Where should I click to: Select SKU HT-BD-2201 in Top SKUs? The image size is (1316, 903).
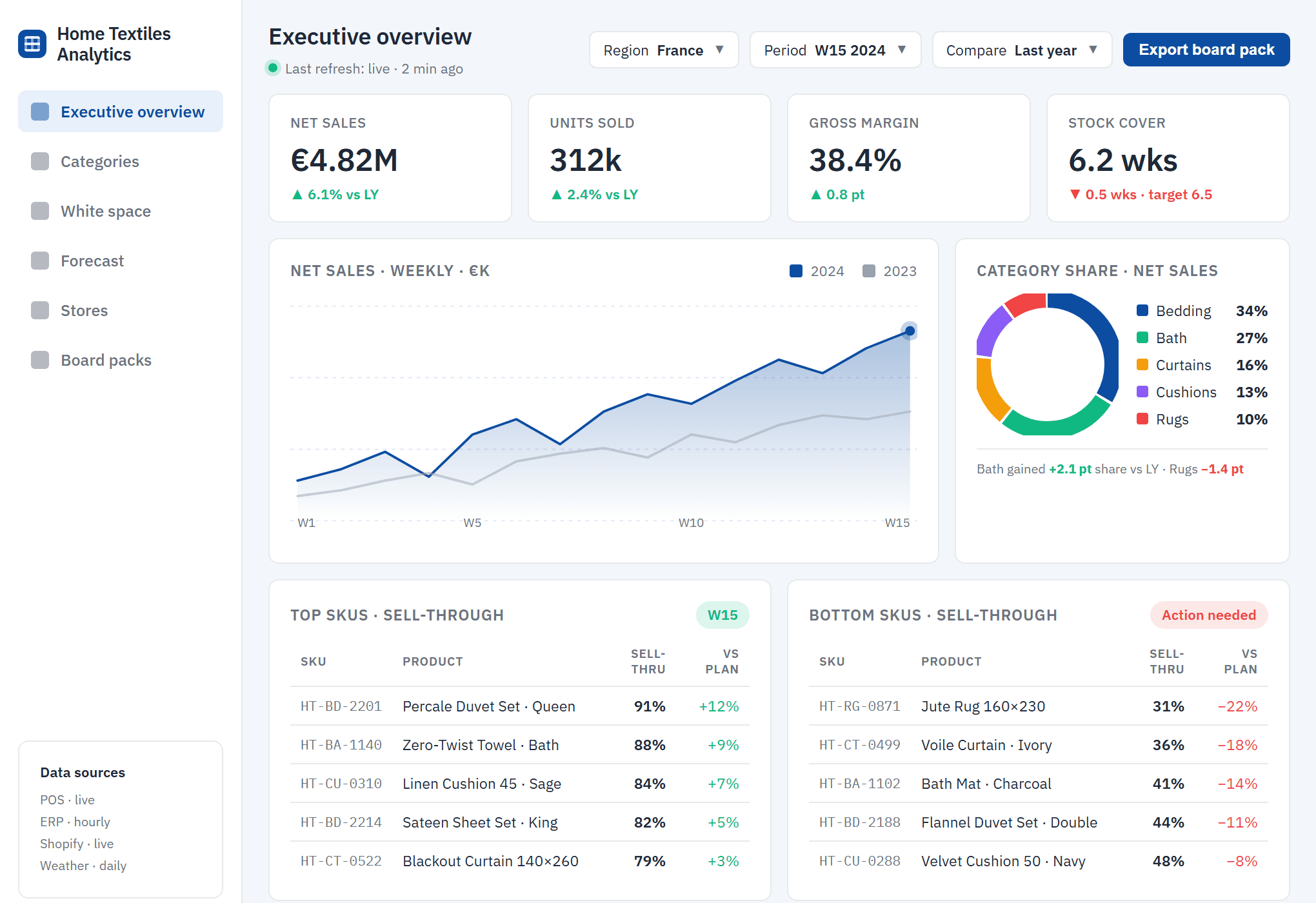click(341, 706)
